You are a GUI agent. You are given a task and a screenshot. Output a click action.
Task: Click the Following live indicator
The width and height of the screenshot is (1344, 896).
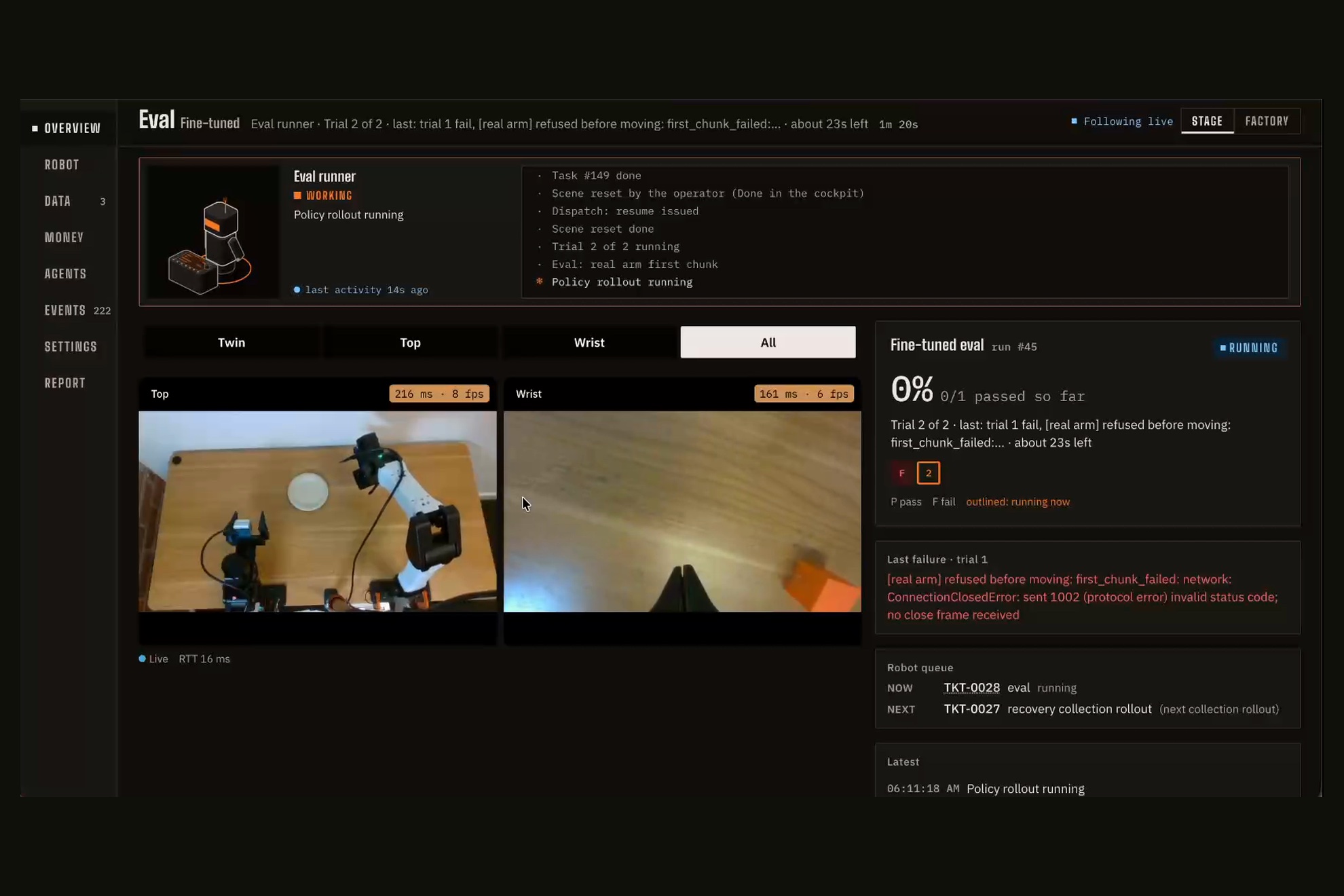click(x=1121, y=122)
